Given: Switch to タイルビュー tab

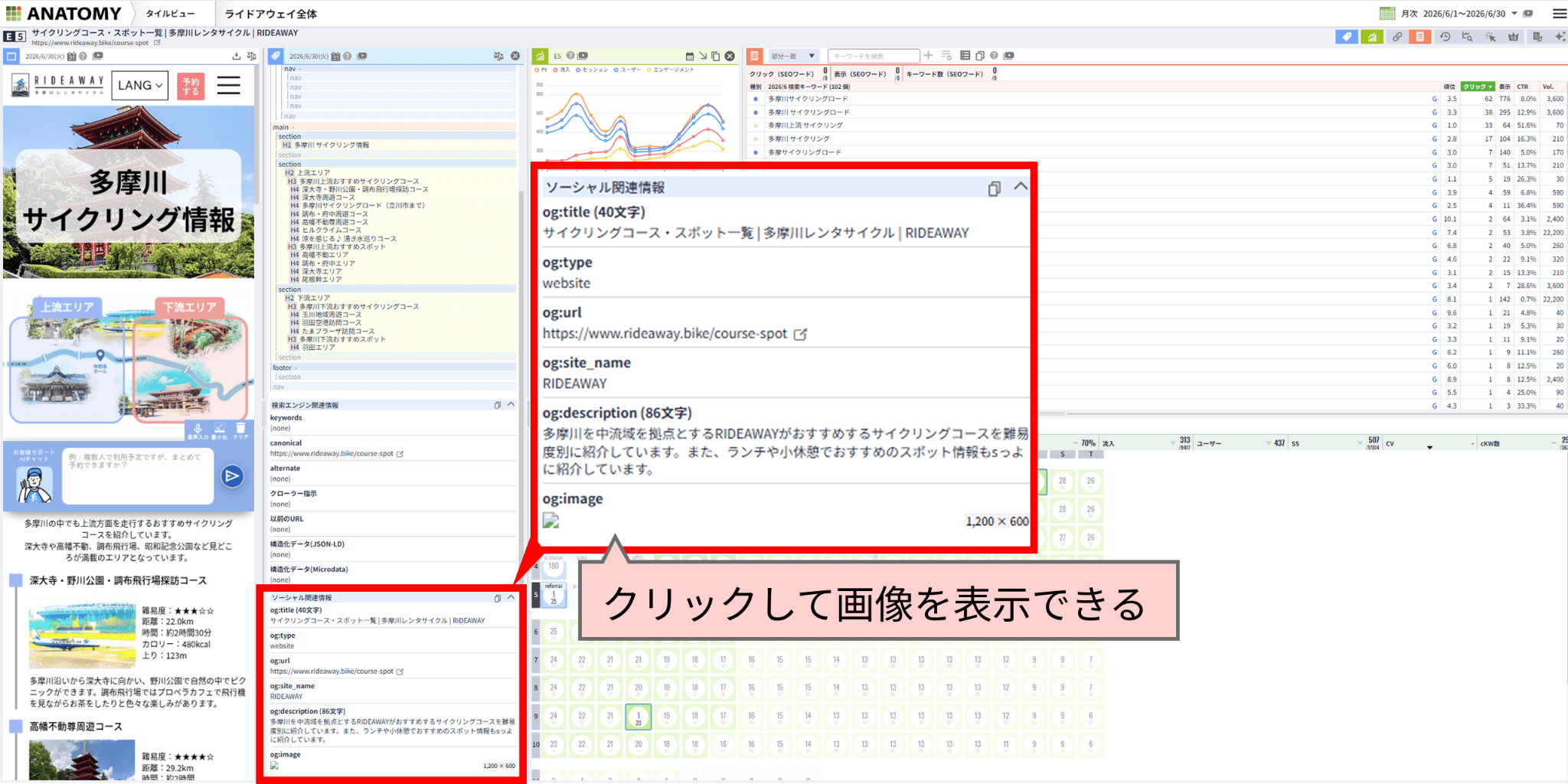Looking at the screenshot, I should tap(170, 14).
